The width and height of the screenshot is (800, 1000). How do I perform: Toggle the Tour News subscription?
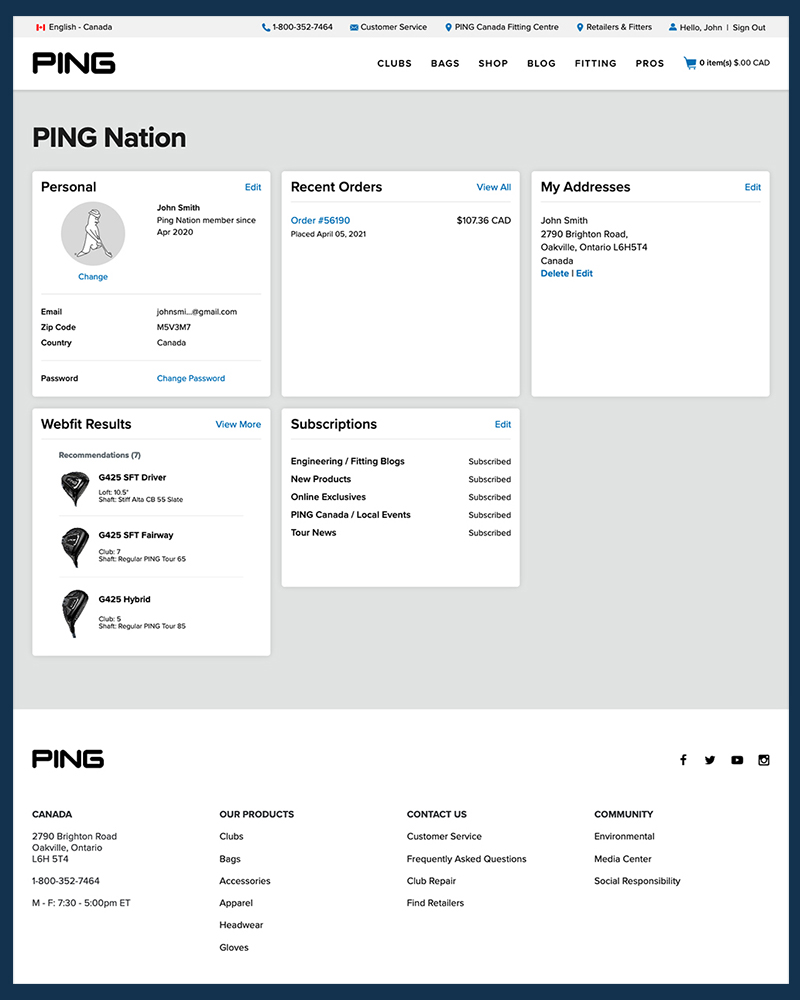pyautogui.click(x=489, y=533)
